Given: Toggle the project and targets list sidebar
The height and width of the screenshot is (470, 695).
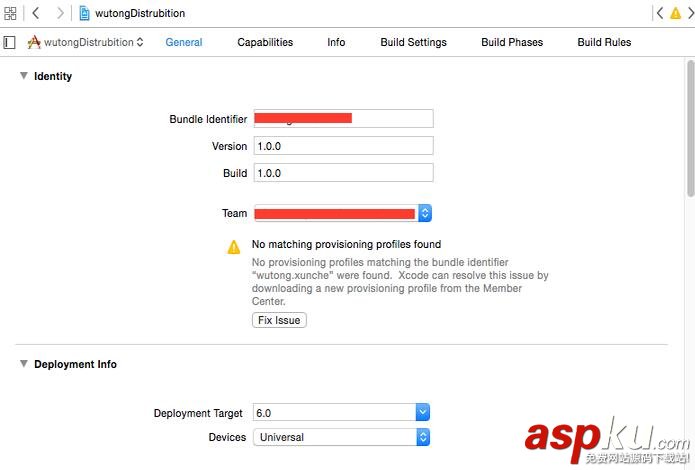Looking at the screenshot, I should pos(9,43).
